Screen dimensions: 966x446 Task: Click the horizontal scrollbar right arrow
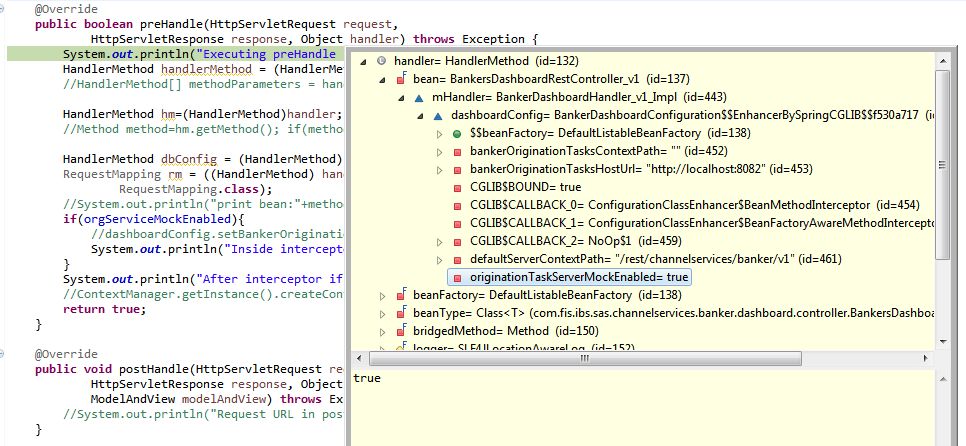tap(925, 359)
